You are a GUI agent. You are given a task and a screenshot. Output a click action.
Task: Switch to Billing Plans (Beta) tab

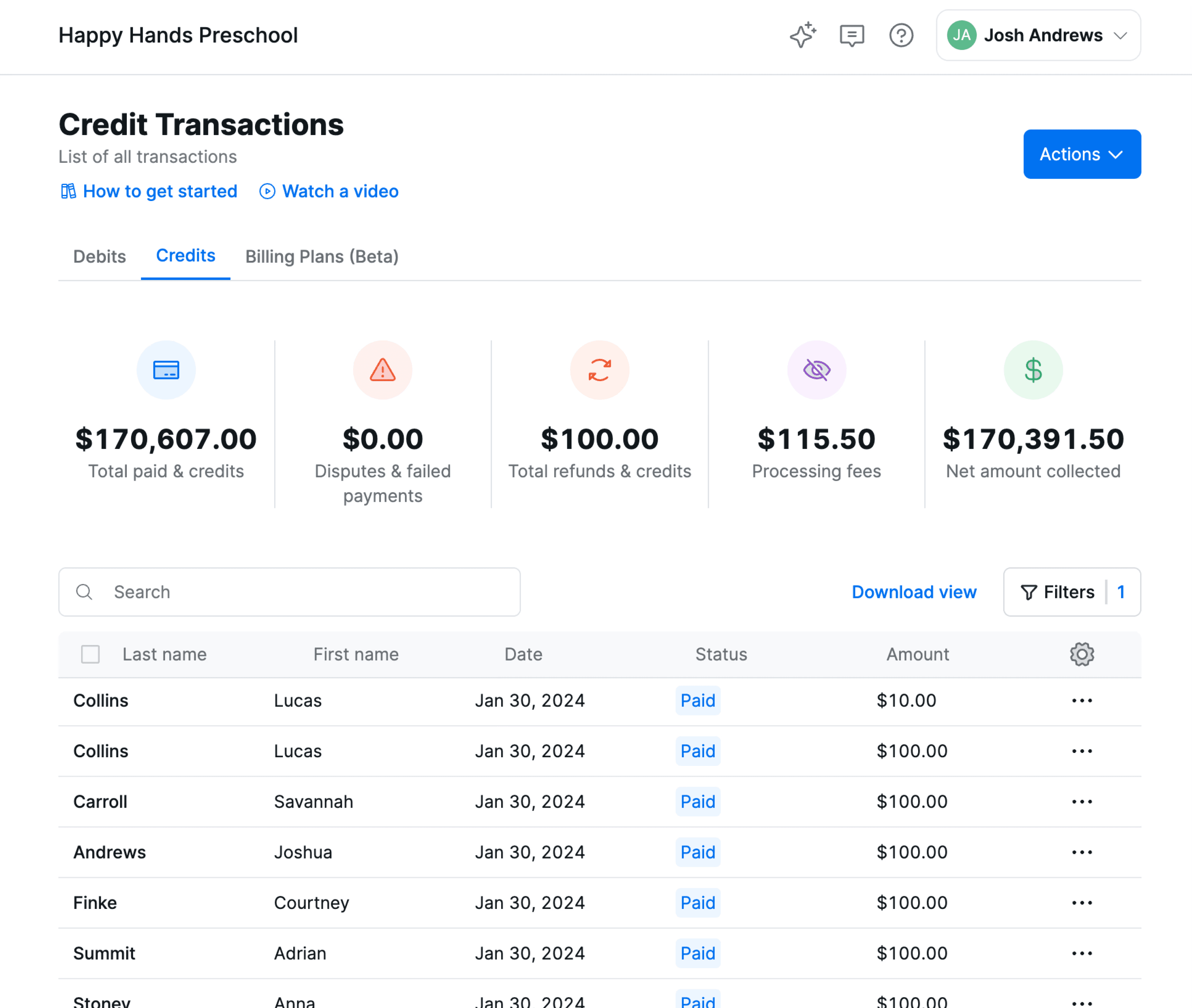click(322, 257)
